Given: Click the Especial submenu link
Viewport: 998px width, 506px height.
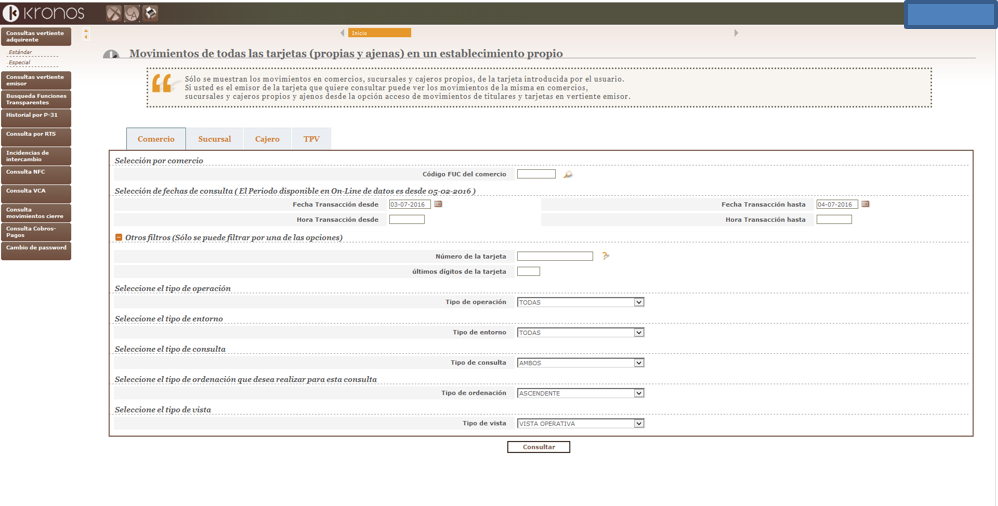Looking at the screenshot, I should point(20,62).
